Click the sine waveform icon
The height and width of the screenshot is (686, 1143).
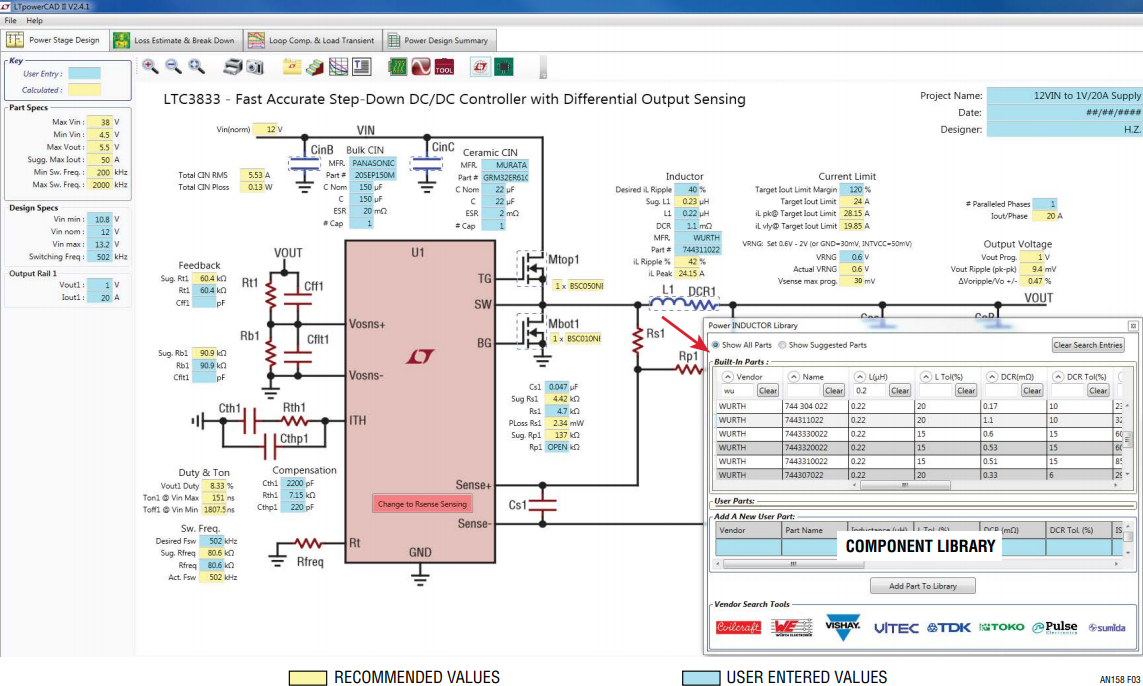click(421, 67)
